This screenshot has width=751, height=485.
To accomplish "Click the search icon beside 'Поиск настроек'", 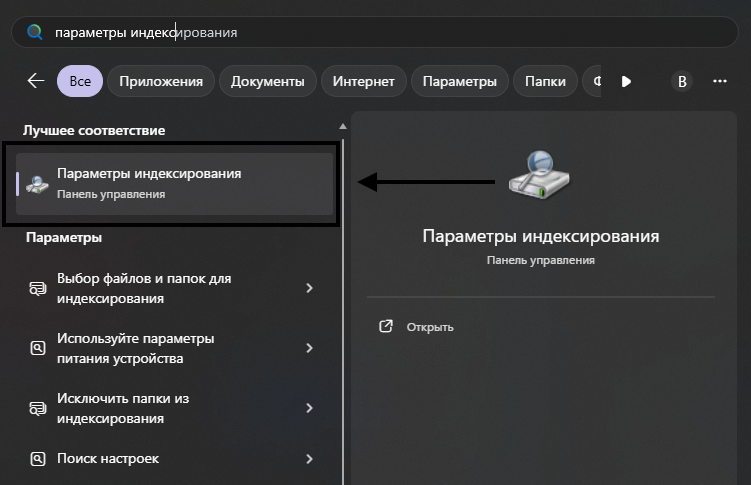I will [x=38, y=459].
